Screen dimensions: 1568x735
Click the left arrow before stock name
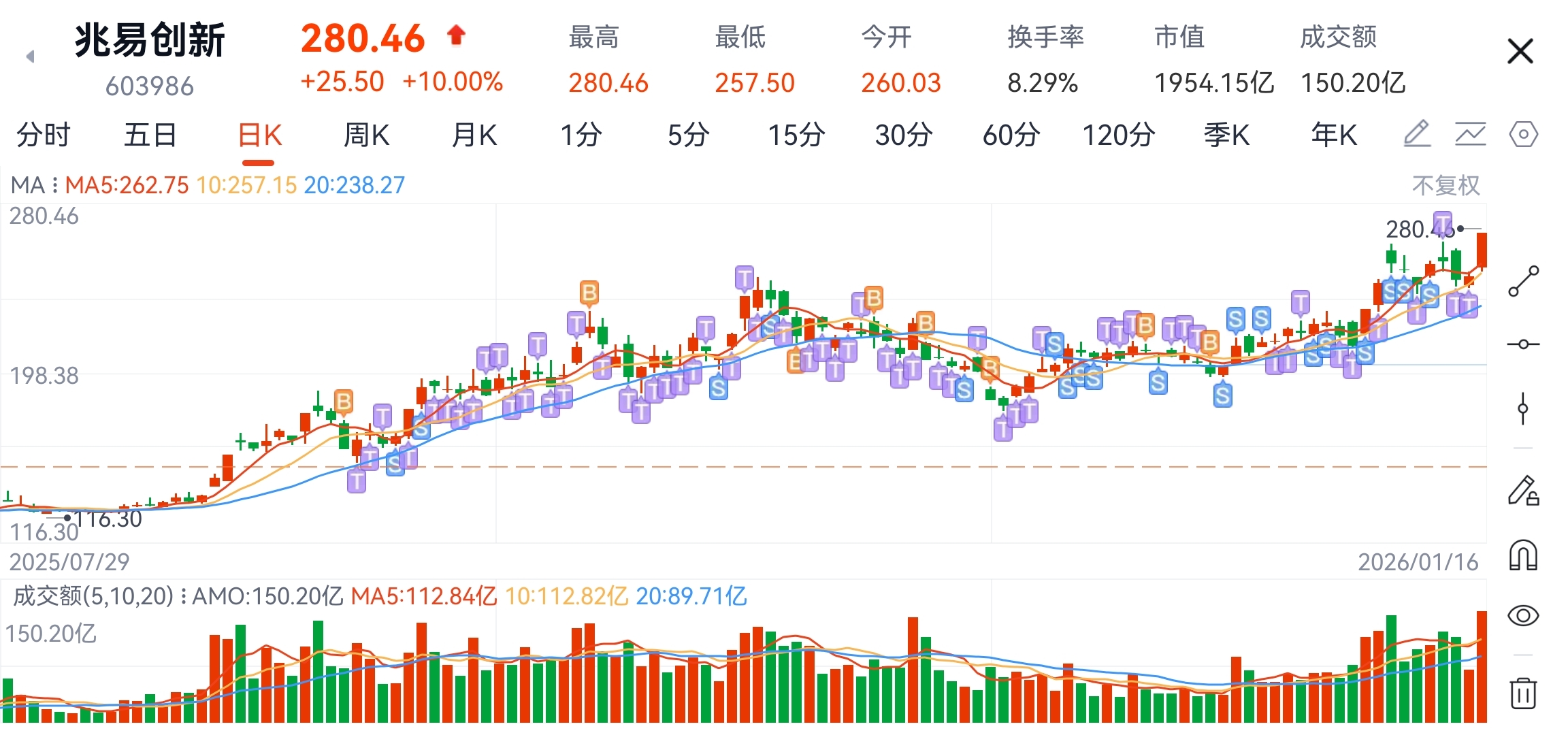tap(30, 56)
